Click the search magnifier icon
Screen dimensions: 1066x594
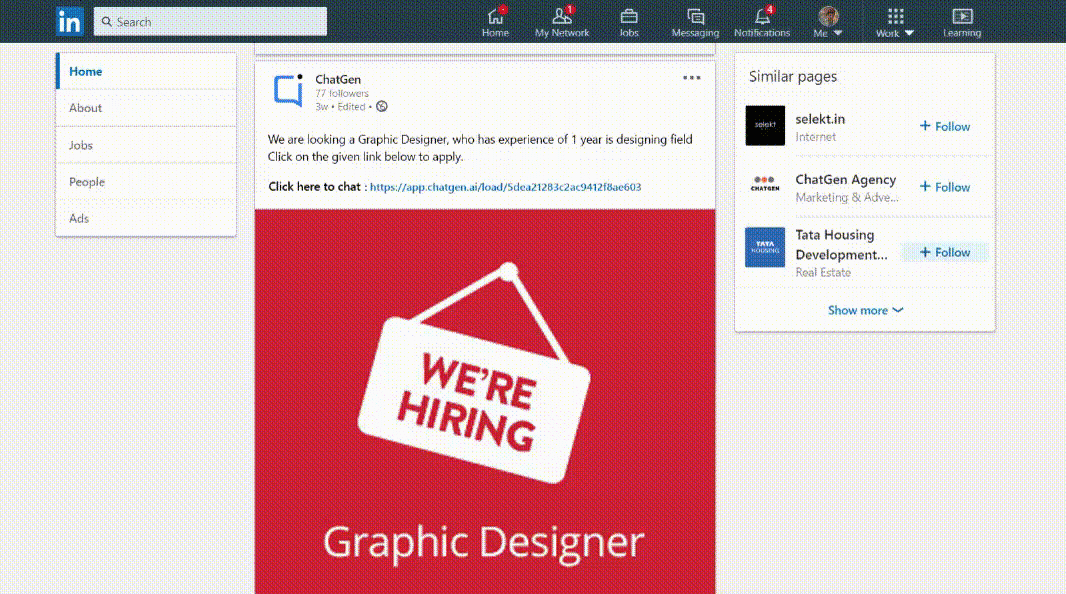(107, 22)
